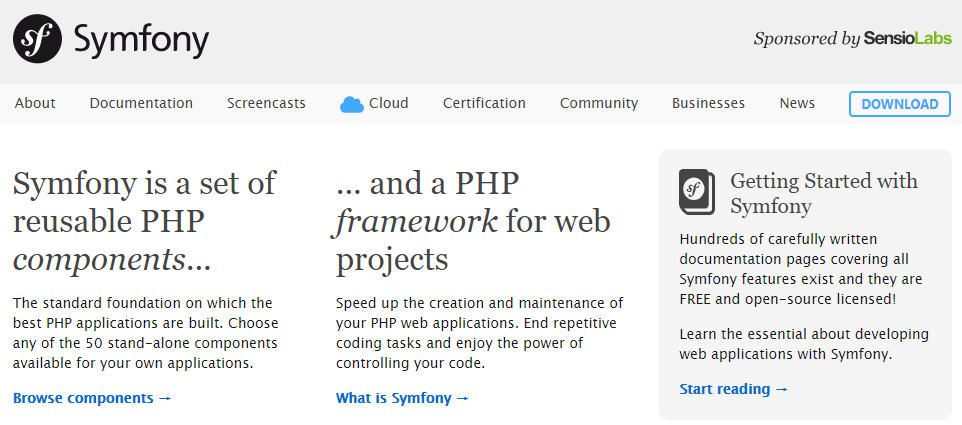Open the News page

[797, 103]
